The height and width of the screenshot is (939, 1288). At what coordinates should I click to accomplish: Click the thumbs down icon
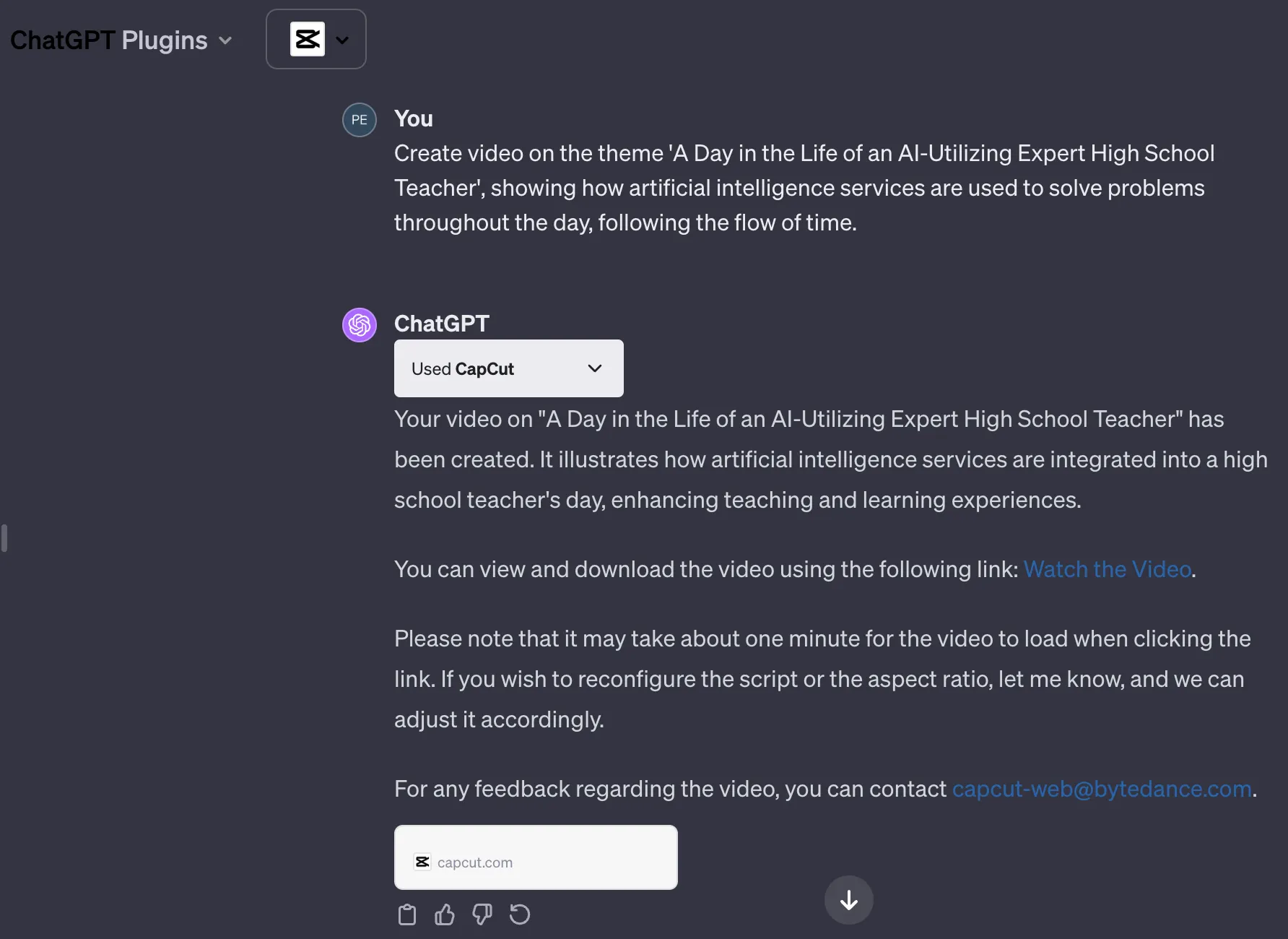(482, 914)
